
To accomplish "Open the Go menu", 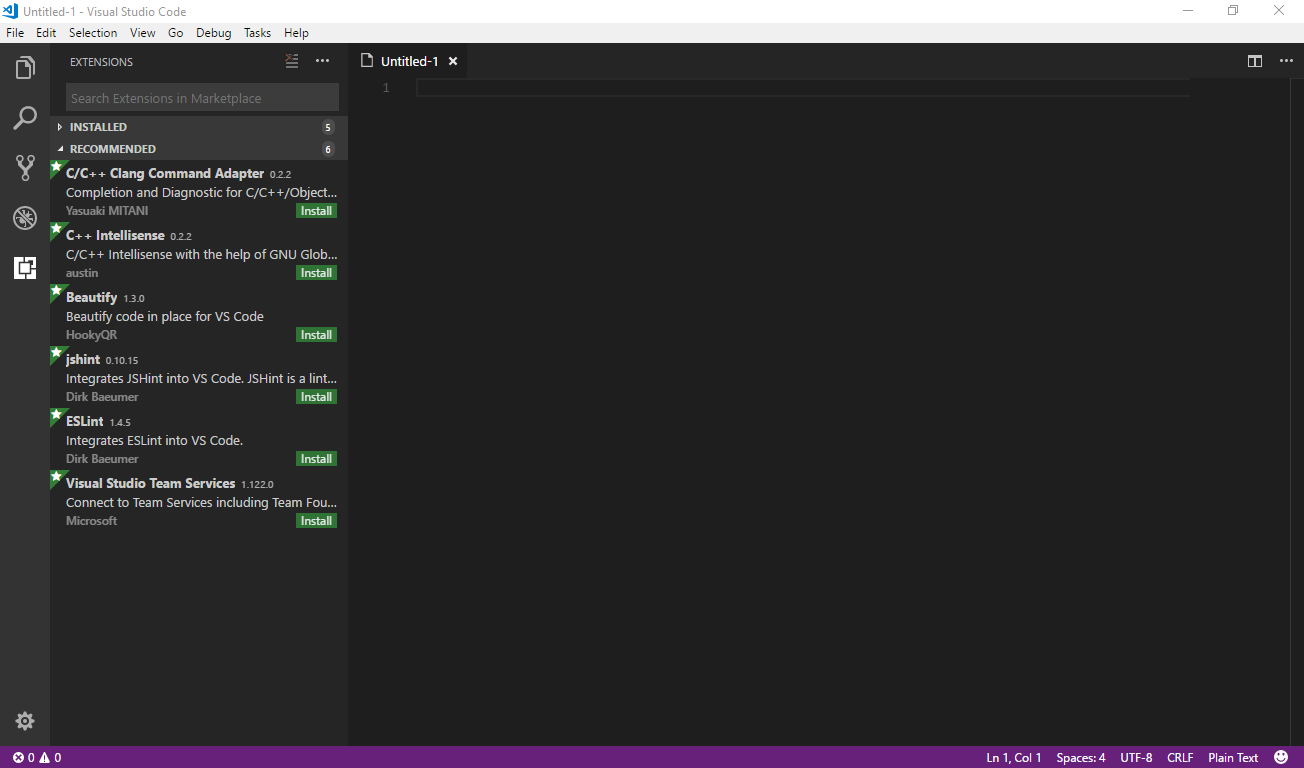I will pos(176,33).
